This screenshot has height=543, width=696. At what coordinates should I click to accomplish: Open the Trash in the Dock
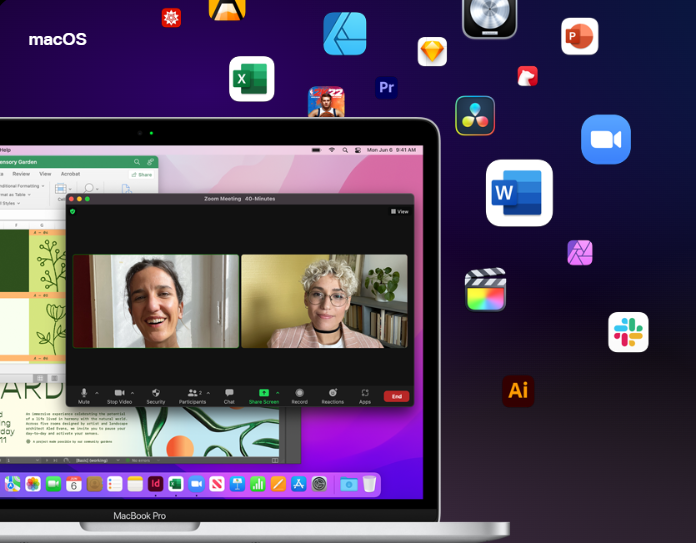[369, 484]
